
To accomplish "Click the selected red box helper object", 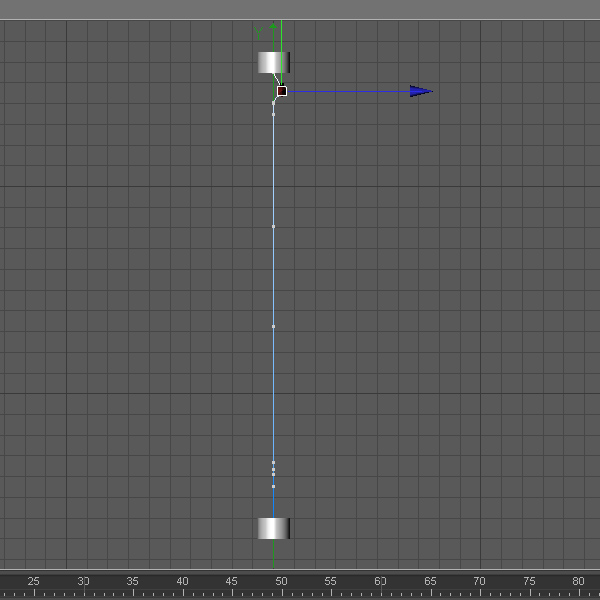I will coord(282,91).
